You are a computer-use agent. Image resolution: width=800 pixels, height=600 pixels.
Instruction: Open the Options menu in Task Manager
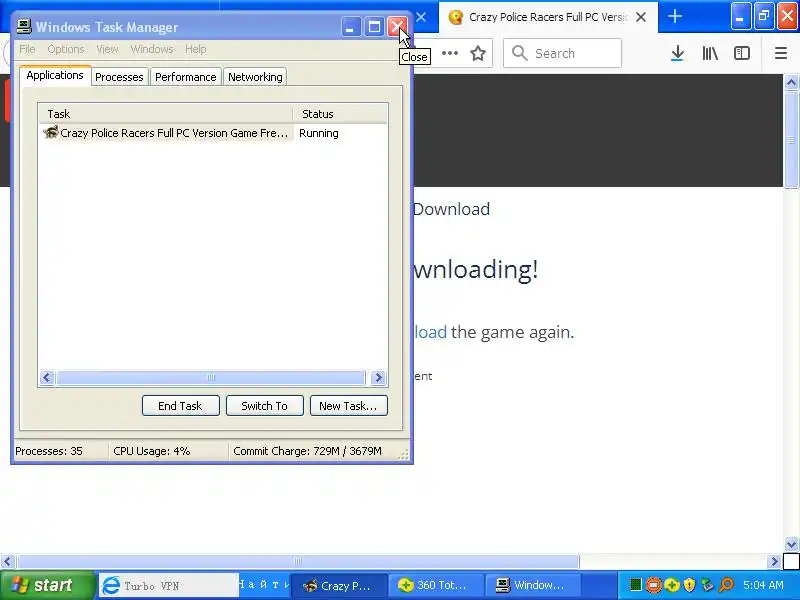(66, 49)
